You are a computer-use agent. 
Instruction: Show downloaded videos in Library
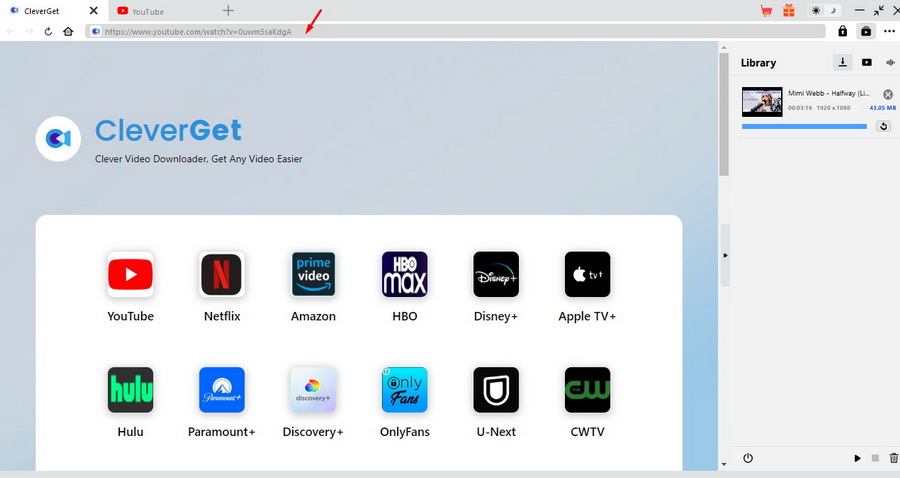[x=867, y=62]
